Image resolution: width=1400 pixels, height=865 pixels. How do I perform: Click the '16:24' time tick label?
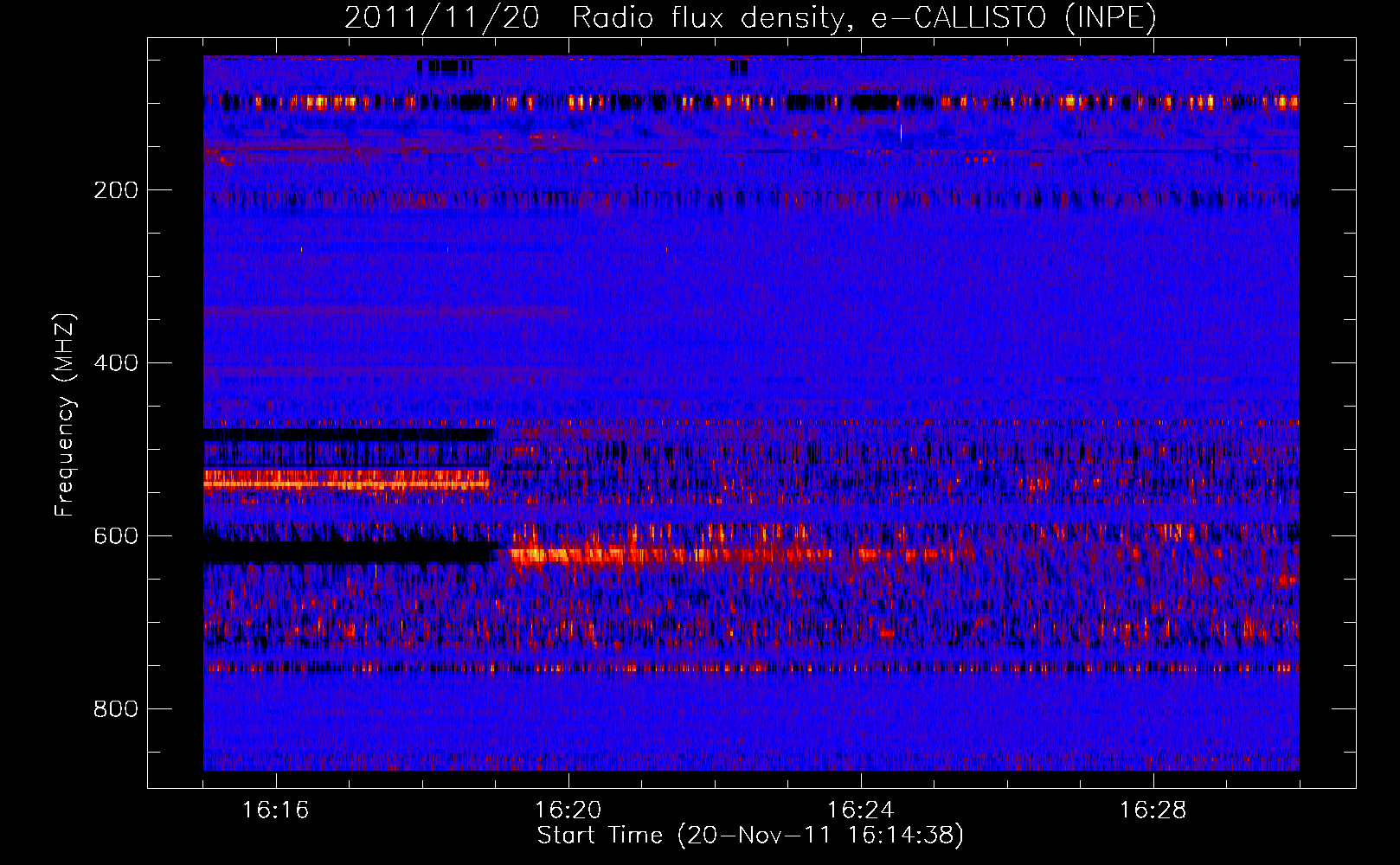(x=861, y=811)
